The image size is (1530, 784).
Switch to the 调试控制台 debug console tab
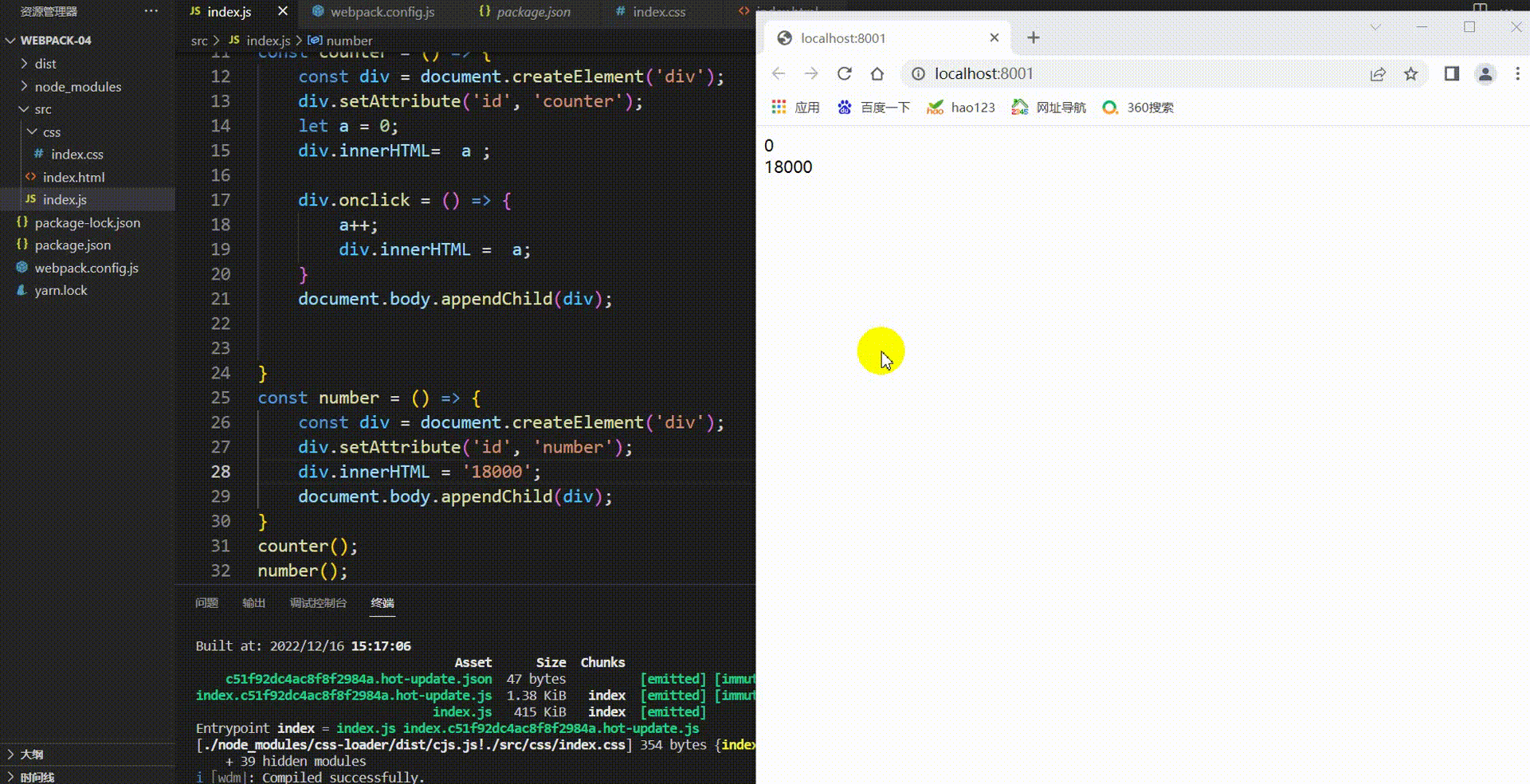point(318,603)
